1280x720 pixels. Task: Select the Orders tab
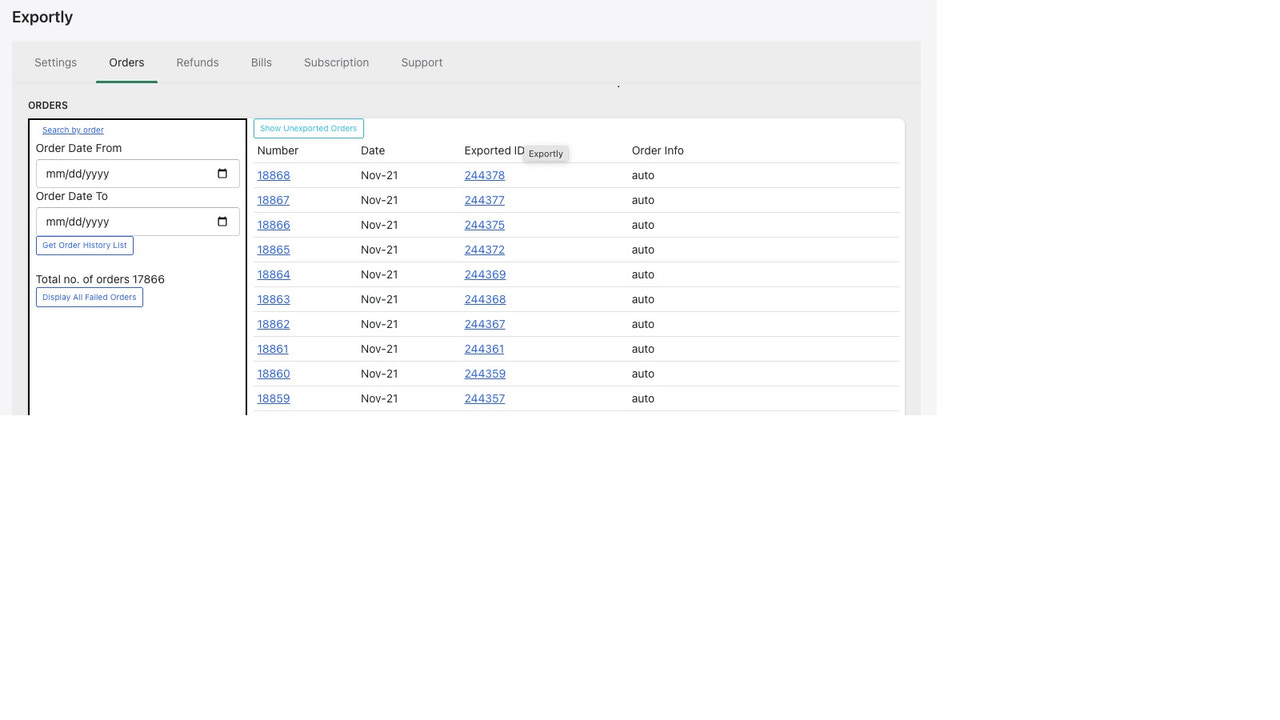126,62
